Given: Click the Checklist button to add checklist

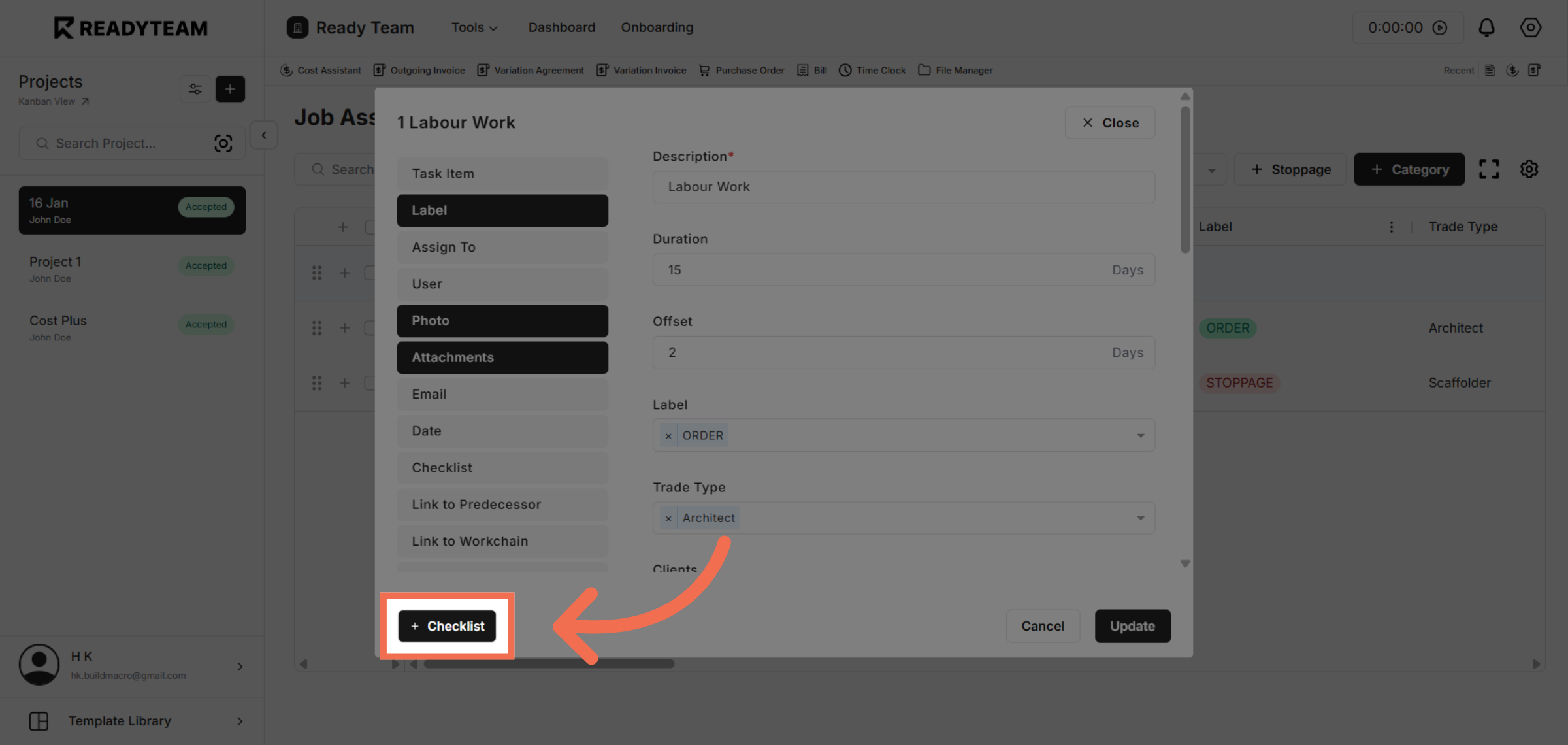Looking at the screenshot, I should (x=447, y=625).
